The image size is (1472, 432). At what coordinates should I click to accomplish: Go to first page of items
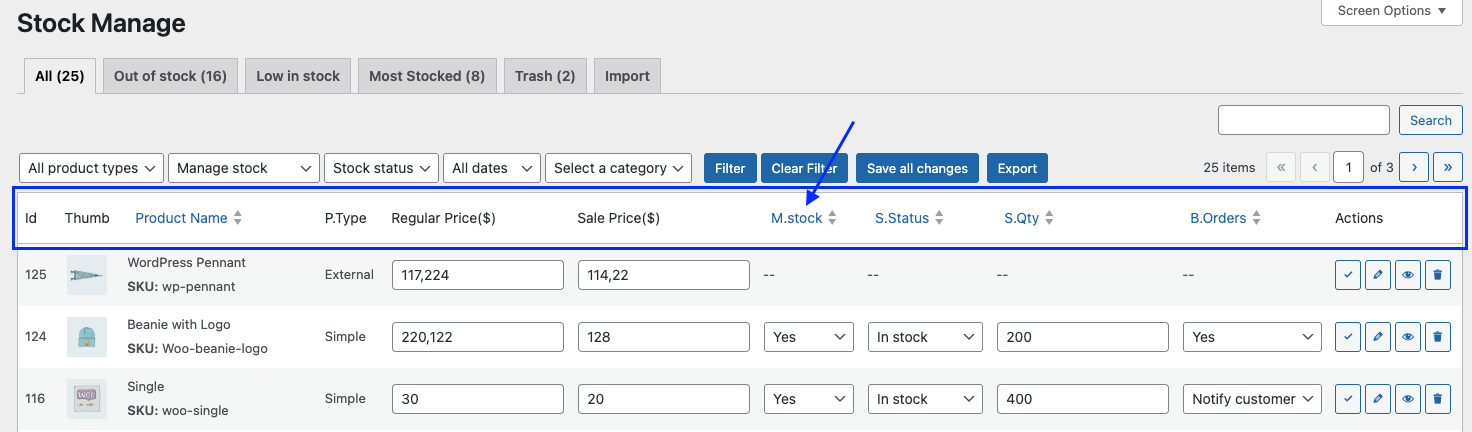point(1281,167)
